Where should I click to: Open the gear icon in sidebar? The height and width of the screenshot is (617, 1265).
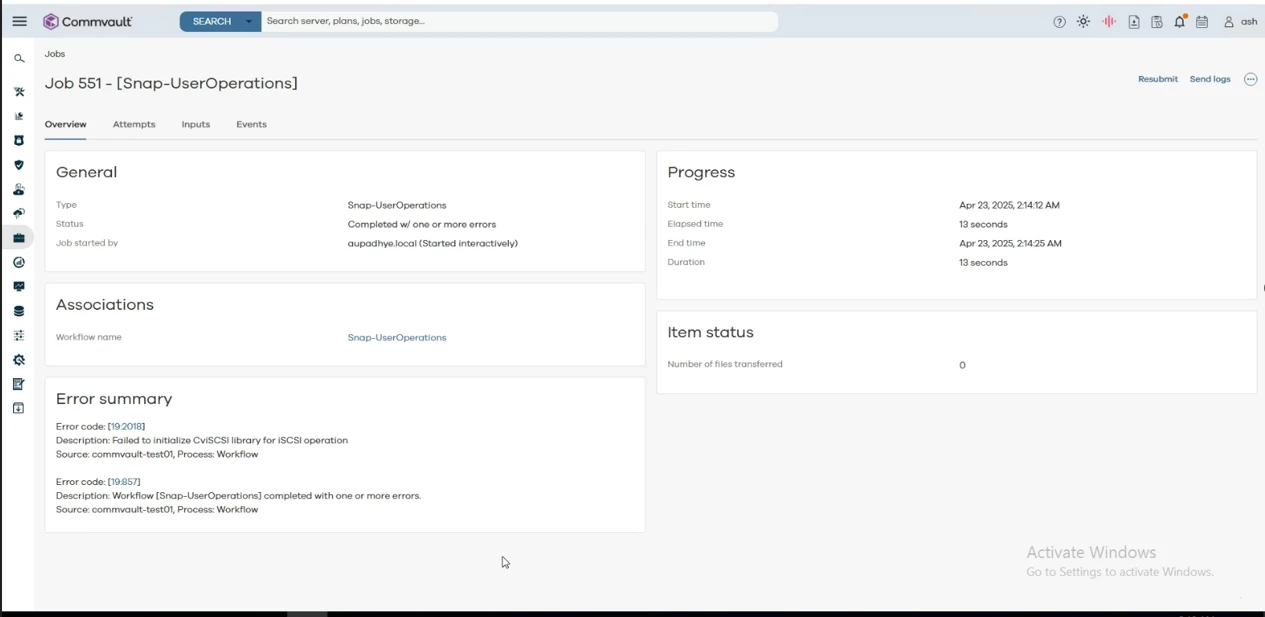coord(19,360)
